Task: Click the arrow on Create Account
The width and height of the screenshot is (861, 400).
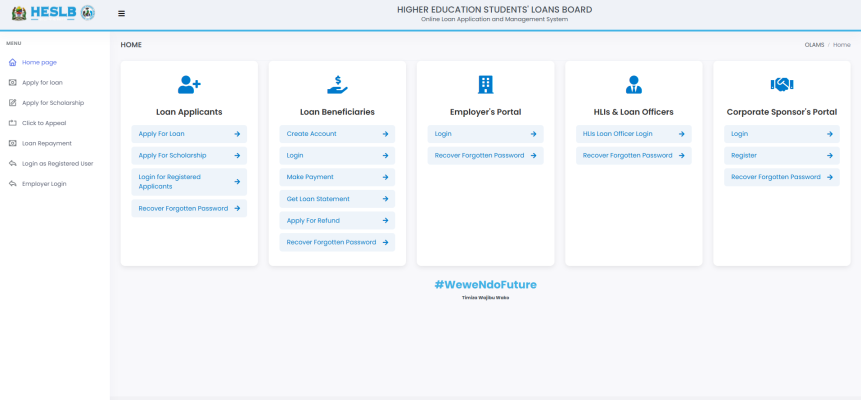Action: click(385, 134)
